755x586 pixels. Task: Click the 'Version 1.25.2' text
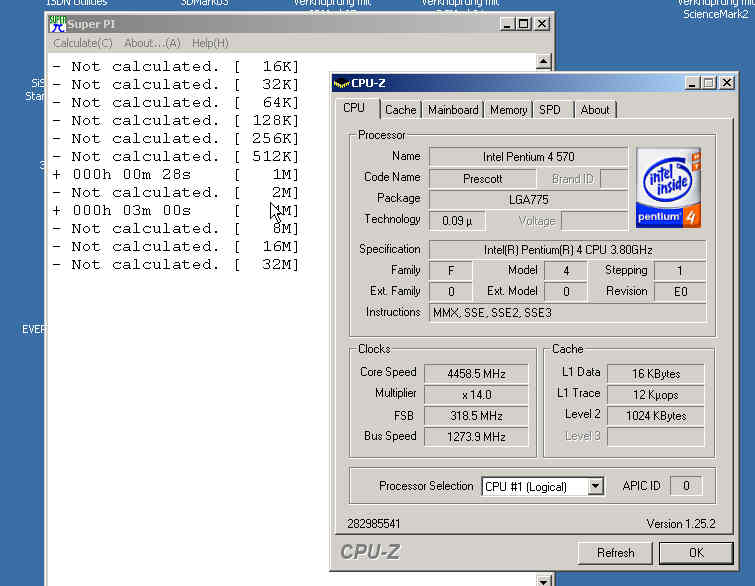[x=681, y=523]
